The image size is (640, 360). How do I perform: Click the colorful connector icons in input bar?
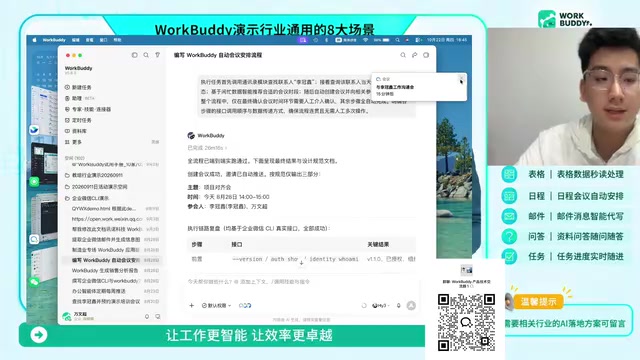tap(245, 305)
